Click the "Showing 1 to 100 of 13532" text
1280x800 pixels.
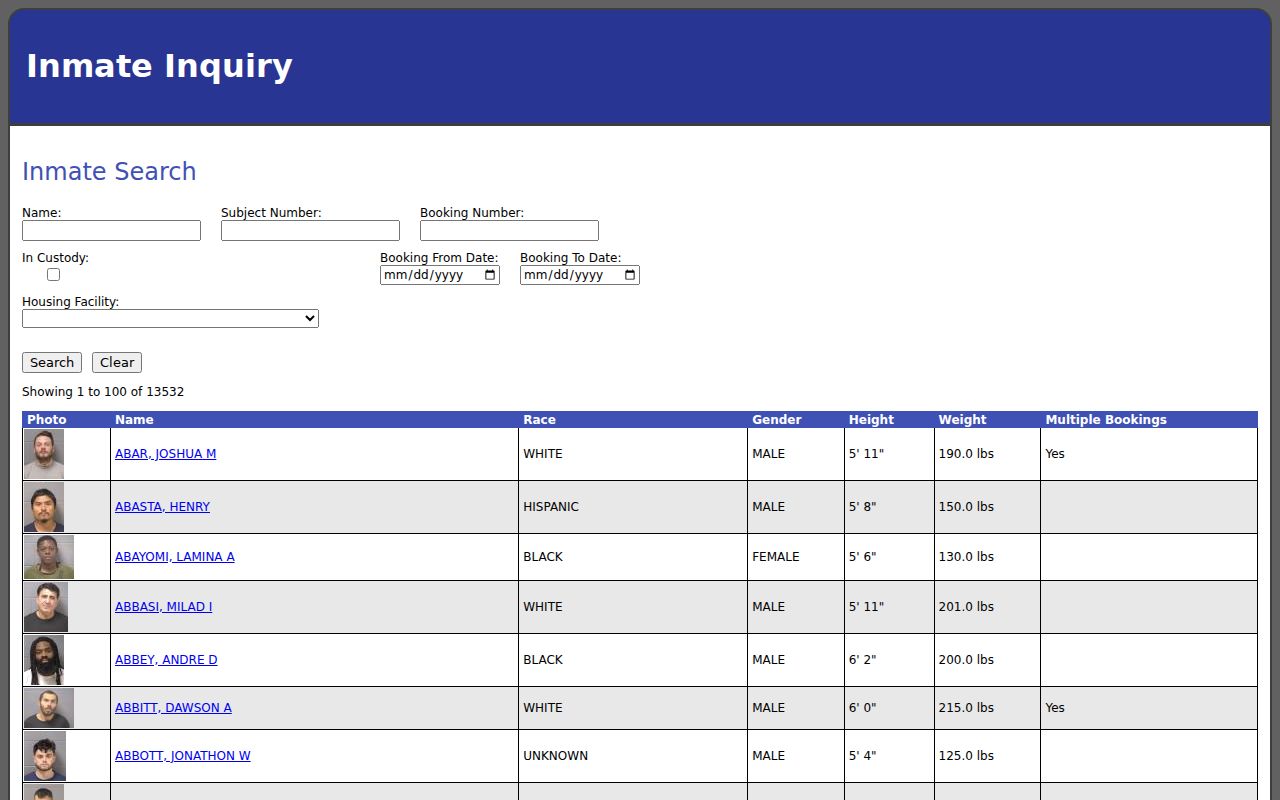coord(103,392)
